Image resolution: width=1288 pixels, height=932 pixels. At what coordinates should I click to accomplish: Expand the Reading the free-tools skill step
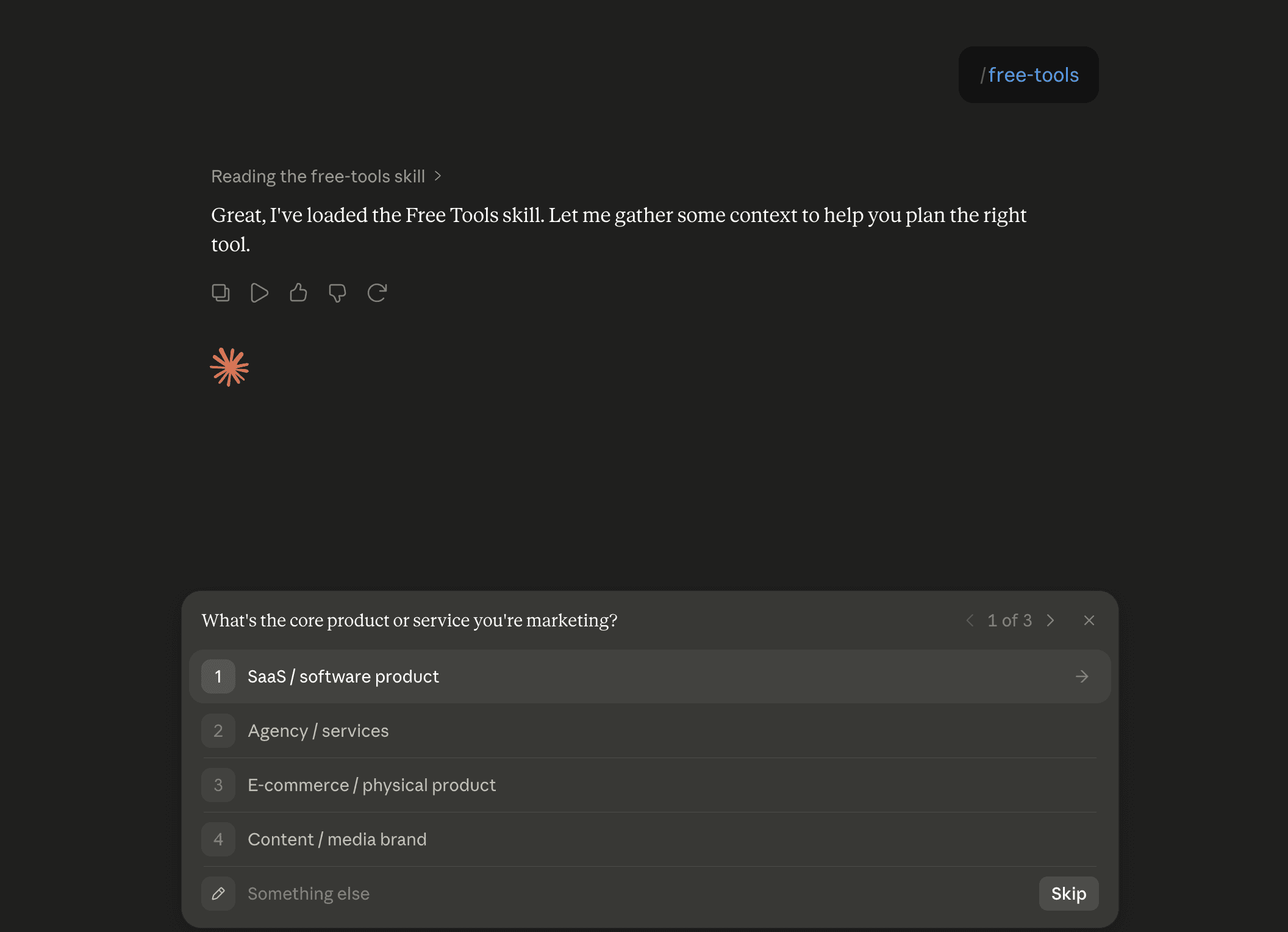[326, 176]
